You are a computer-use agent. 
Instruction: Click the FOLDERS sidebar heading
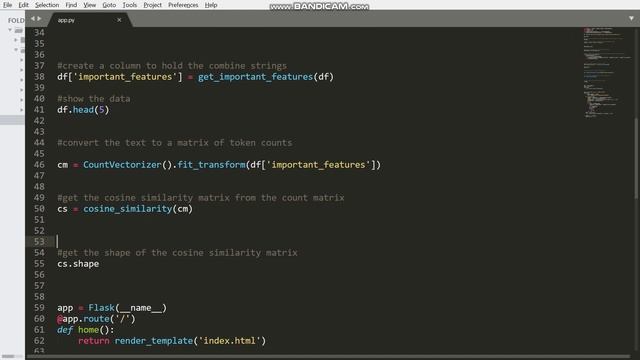point(16,20)
